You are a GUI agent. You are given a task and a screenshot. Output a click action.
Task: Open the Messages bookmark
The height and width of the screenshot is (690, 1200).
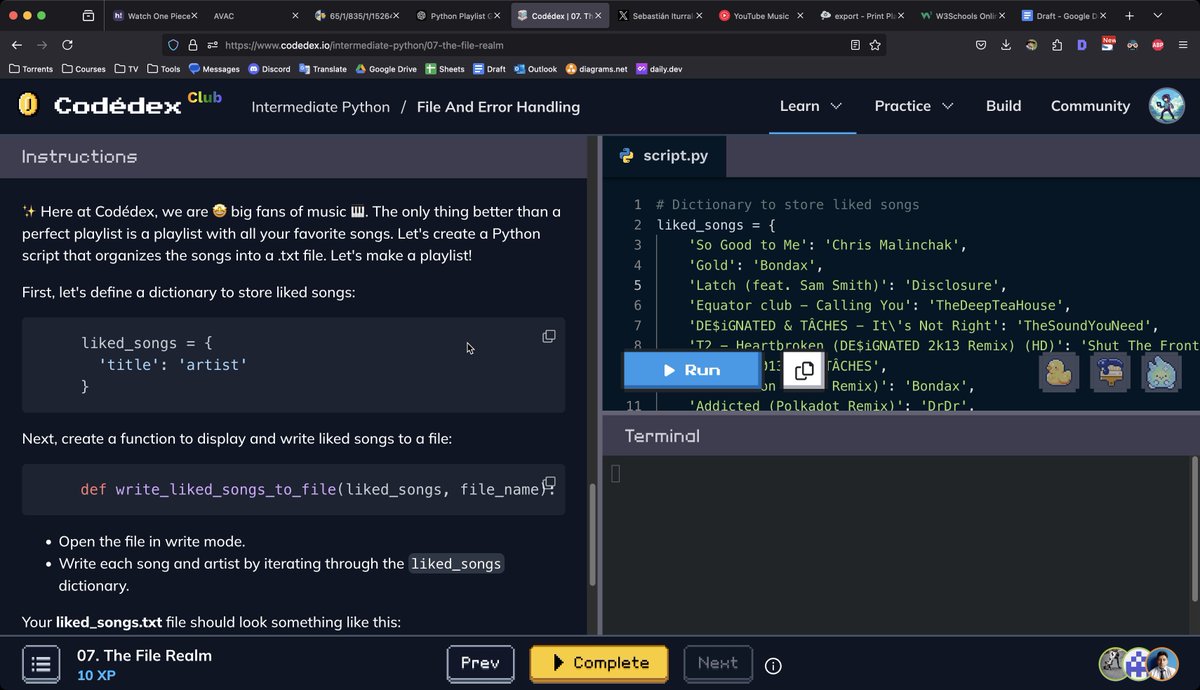pos(214,69)
